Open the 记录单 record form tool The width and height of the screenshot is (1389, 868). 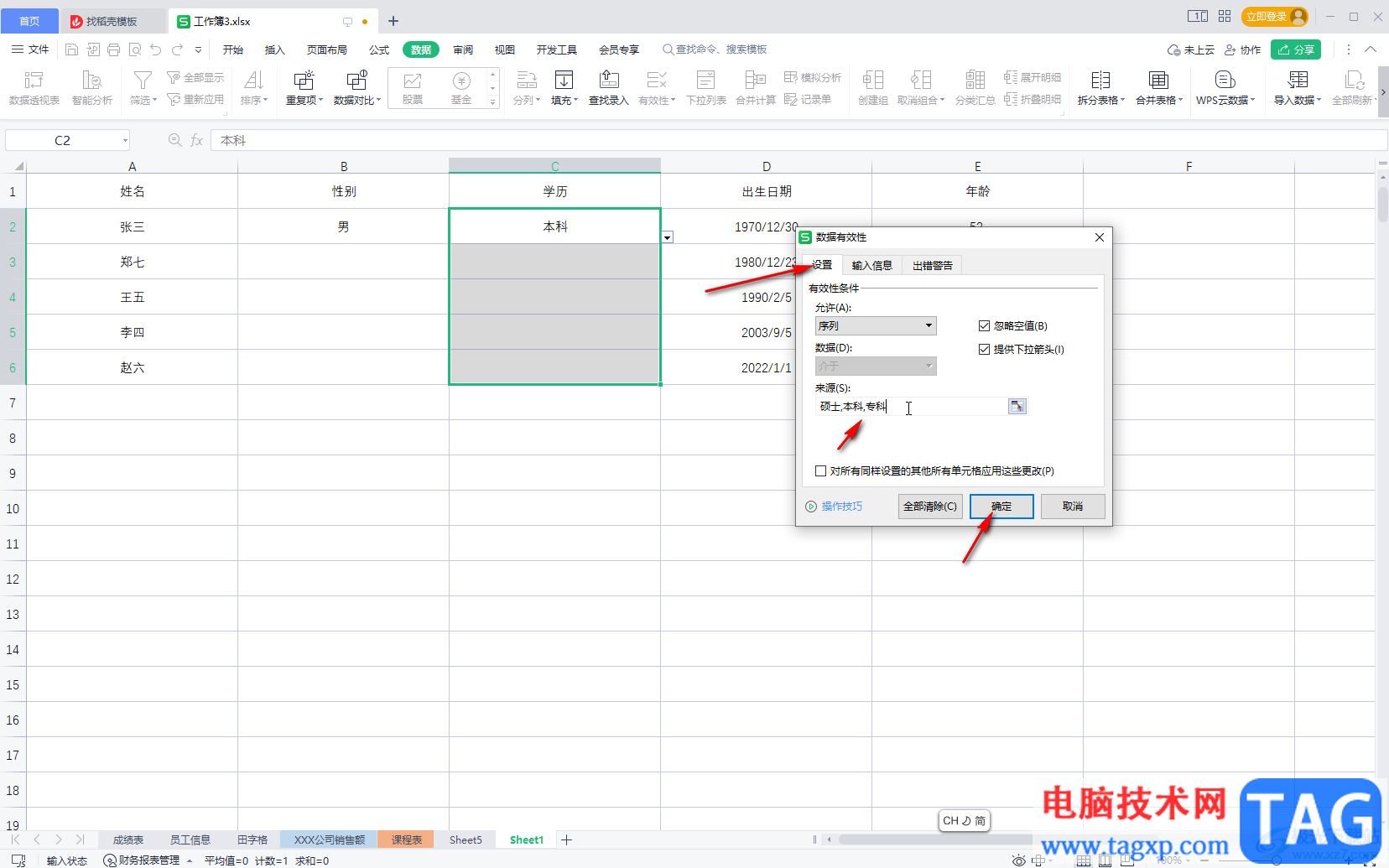[x=808, y=99]
